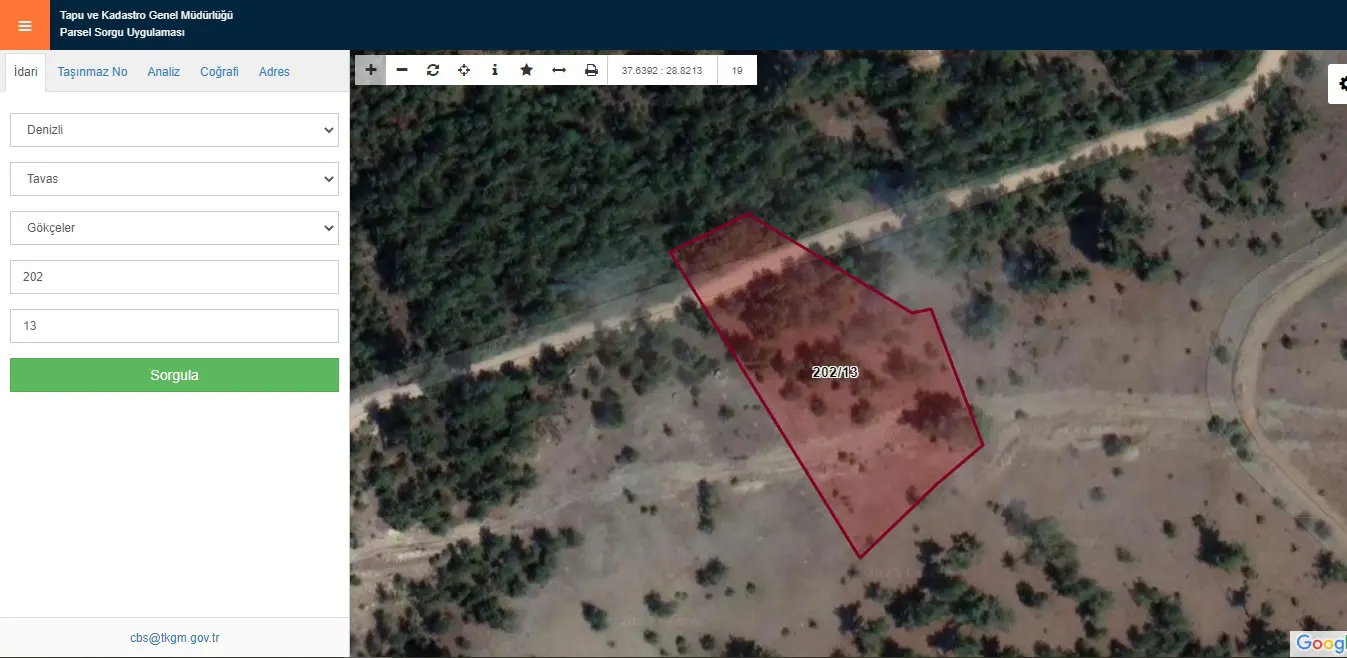1347x658 pixels.
Task: Focus the block number field containing 202
Action: pyautogui.click(x=174, y=277)
